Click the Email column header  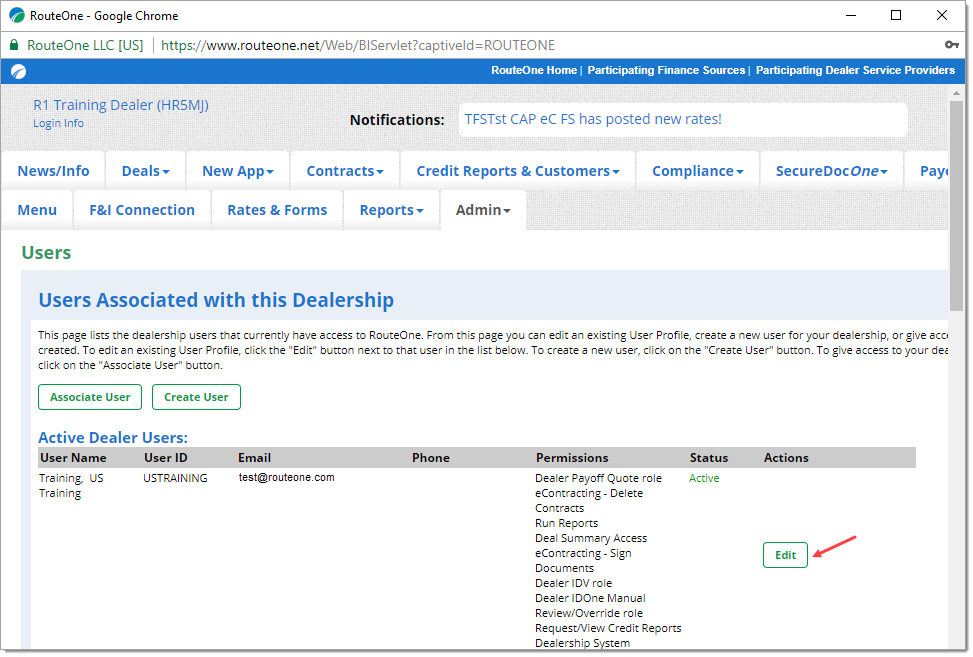pos(254,458)
